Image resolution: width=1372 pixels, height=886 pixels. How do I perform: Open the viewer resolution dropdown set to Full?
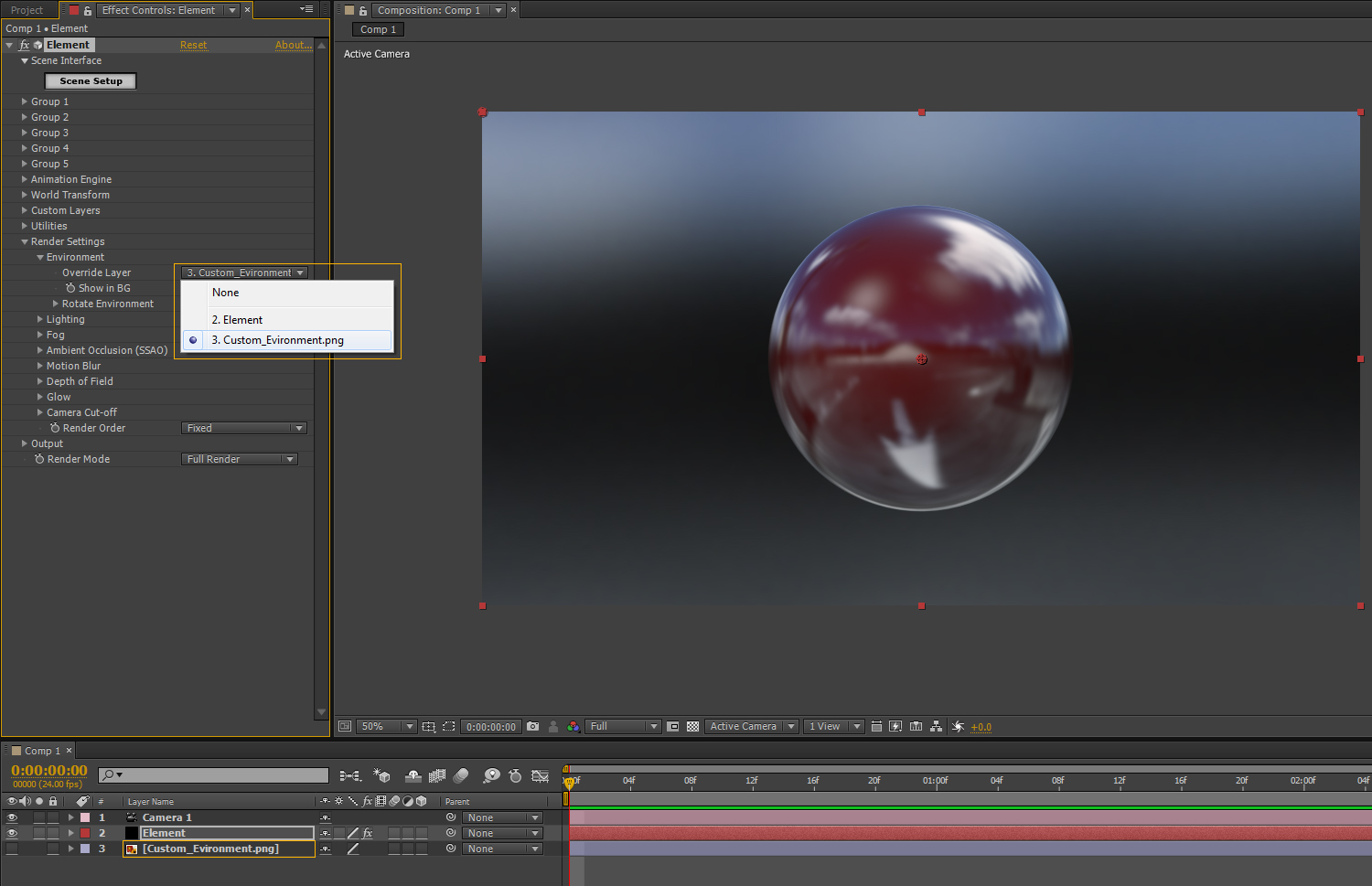click(623, 727)
